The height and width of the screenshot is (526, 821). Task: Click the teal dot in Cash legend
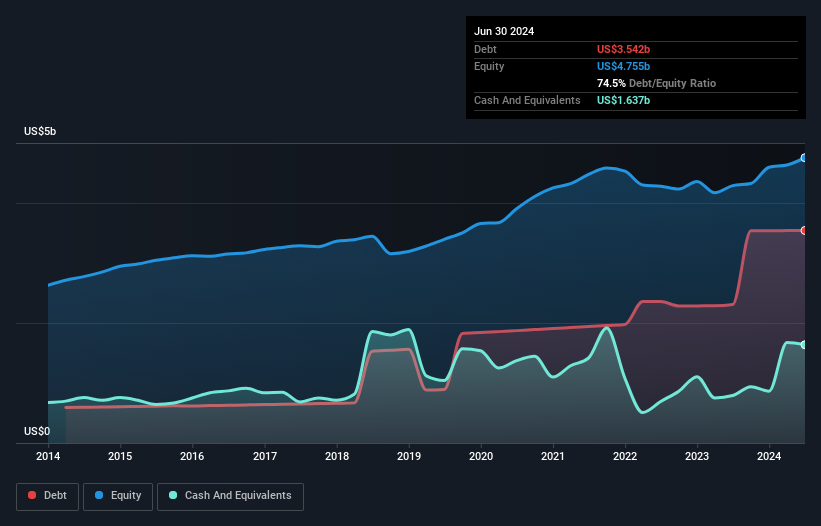(173, 495)
